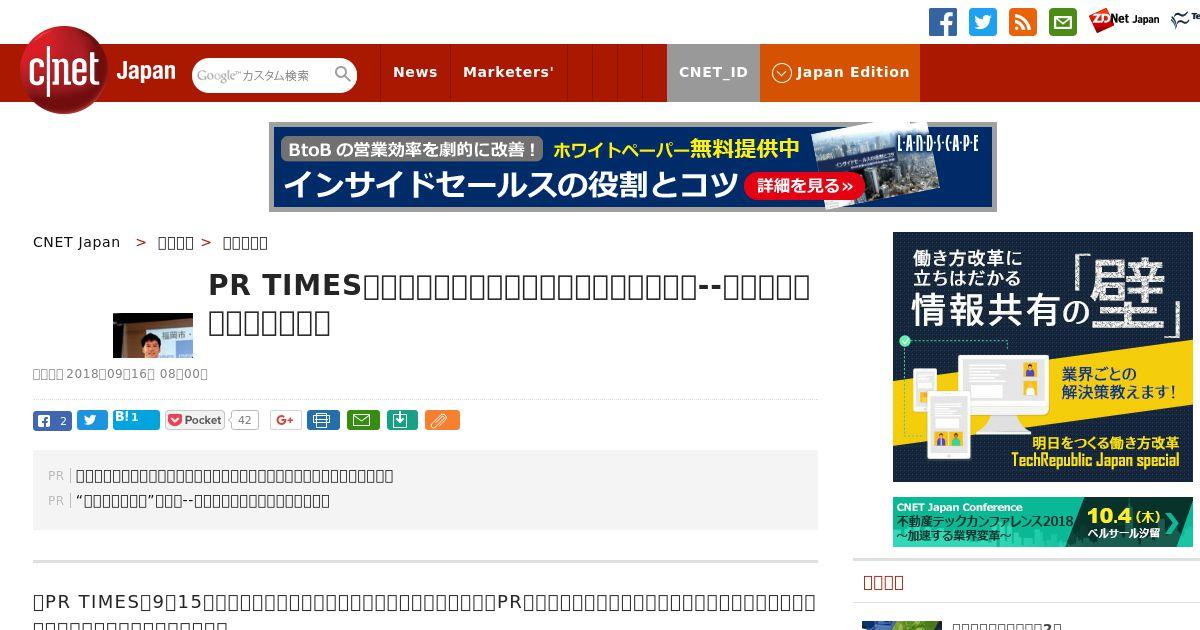
Task: Open the inside sales whitepaper banner ad
Action: point(633,167)
